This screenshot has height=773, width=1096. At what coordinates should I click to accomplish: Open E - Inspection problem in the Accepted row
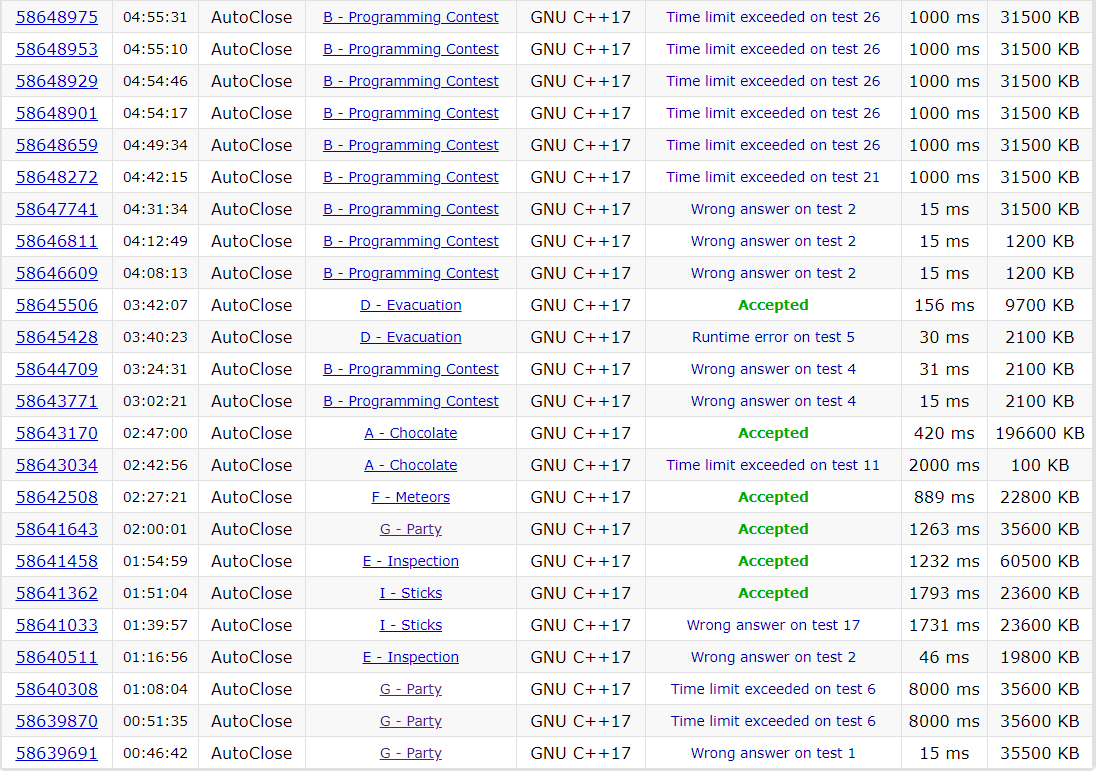(410, 561)
